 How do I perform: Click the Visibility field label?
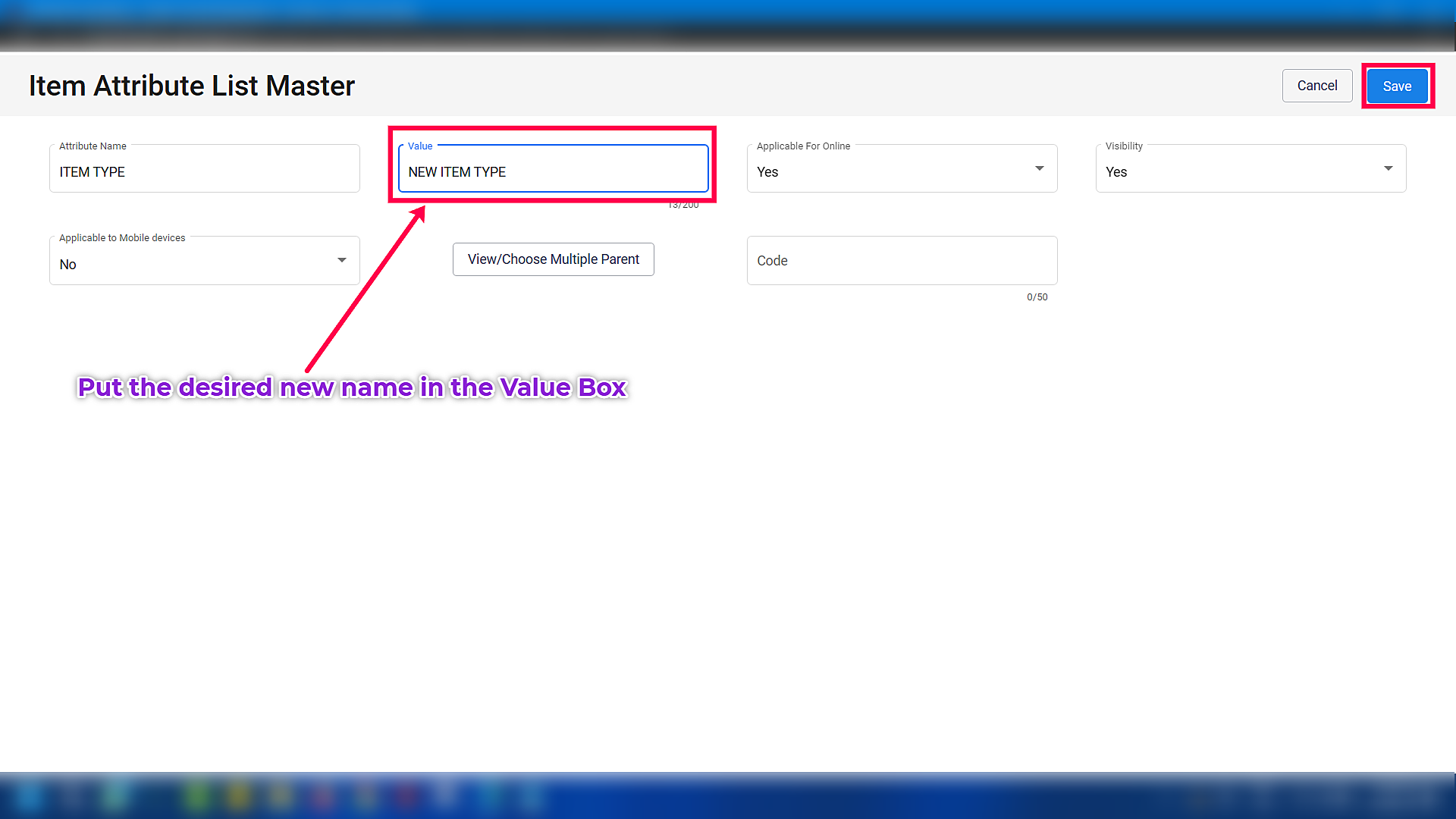click(1123, 146)
